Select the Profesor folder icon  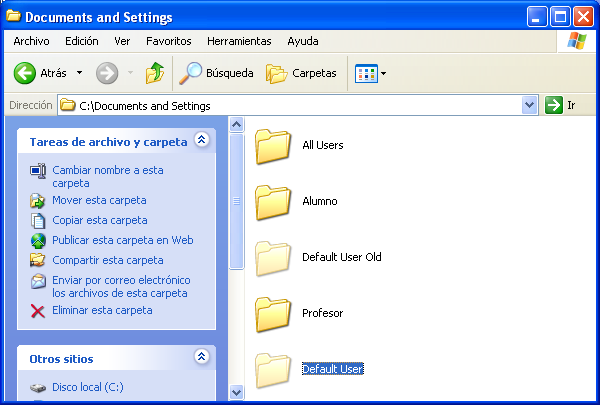[272, 313]
